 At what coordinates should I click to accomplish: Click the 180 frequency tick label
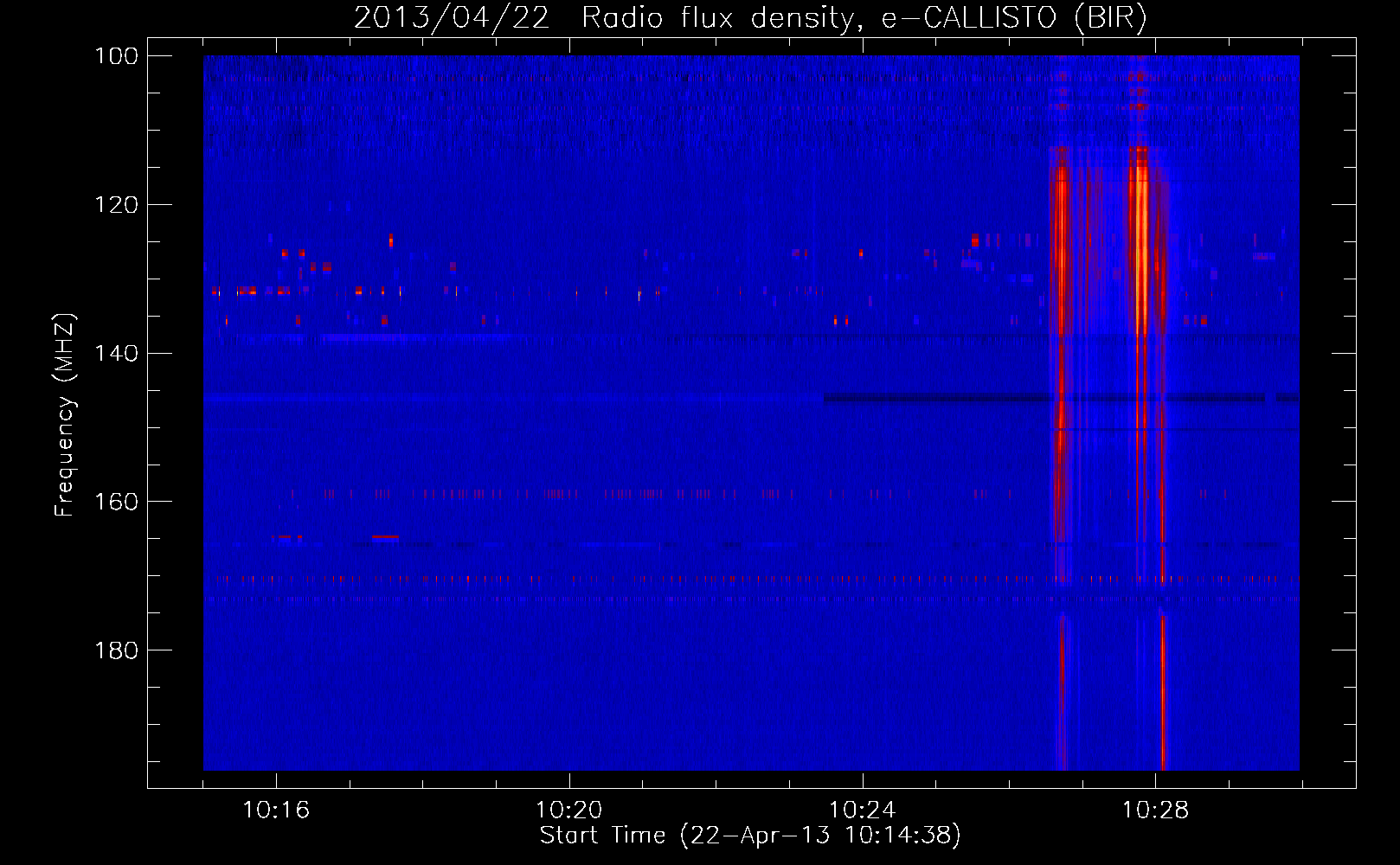[x=116, y=650]
